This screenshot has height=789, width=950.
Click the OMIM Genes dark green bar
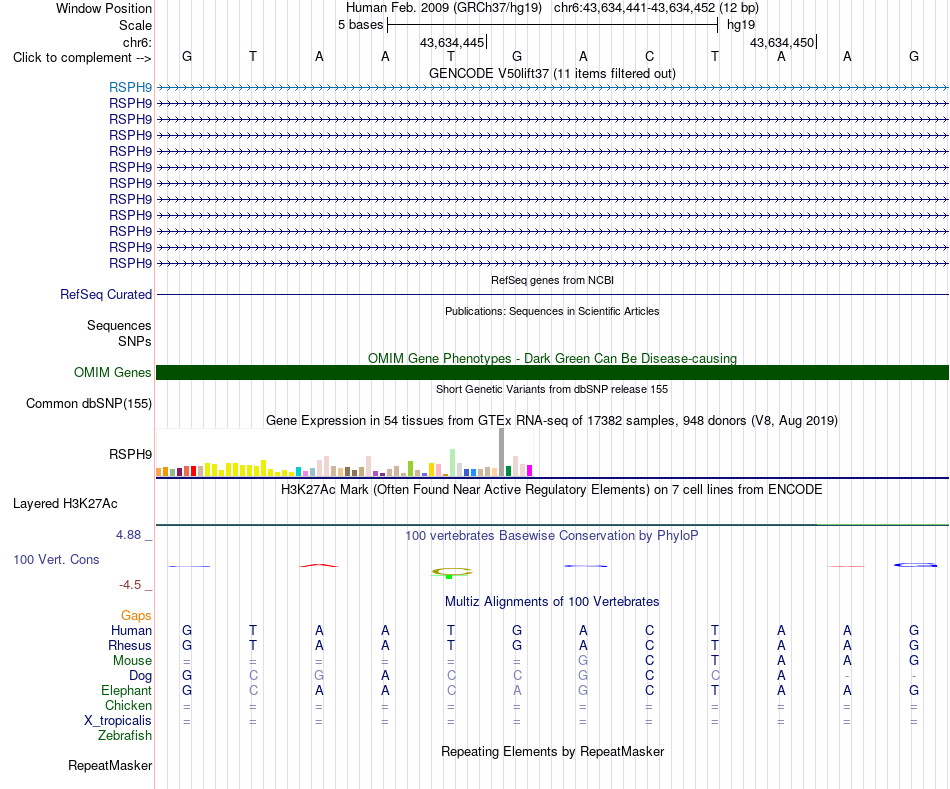click(x=552, y=373)
